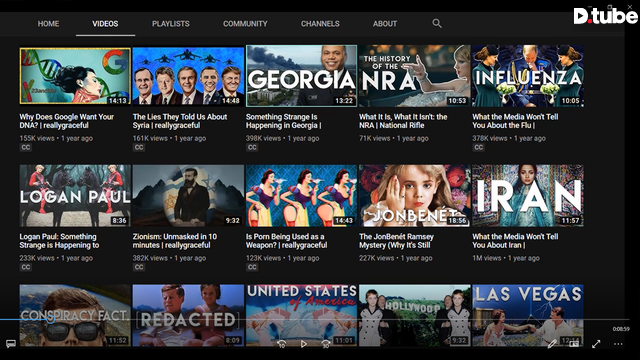Skip forward 30 seconds
Image resolution: width=640 pixels, height=360 pixels.
pyautogui.click(x=325, y=344)
